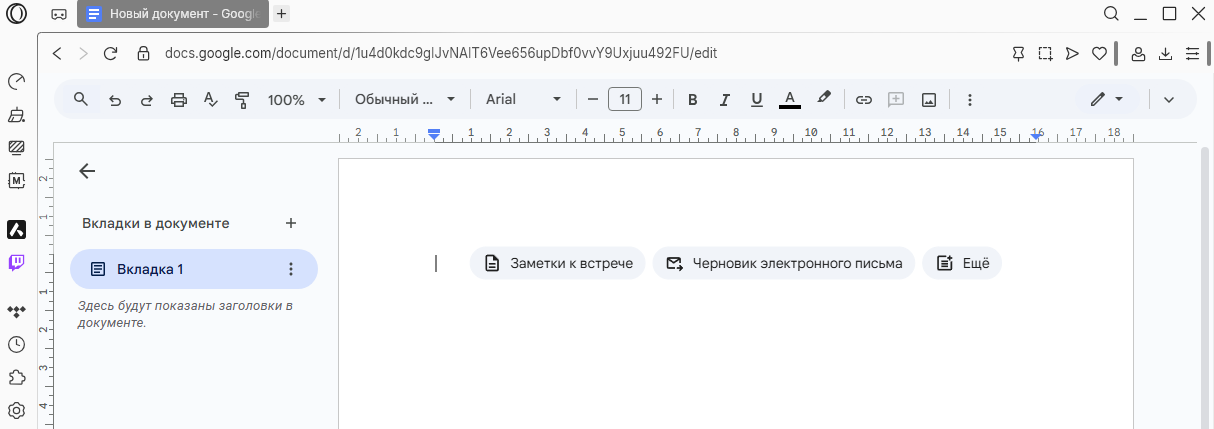Add a comment using toolbar icon
1214x429 pixels.
pyautogui.click(x=896, y=99)
